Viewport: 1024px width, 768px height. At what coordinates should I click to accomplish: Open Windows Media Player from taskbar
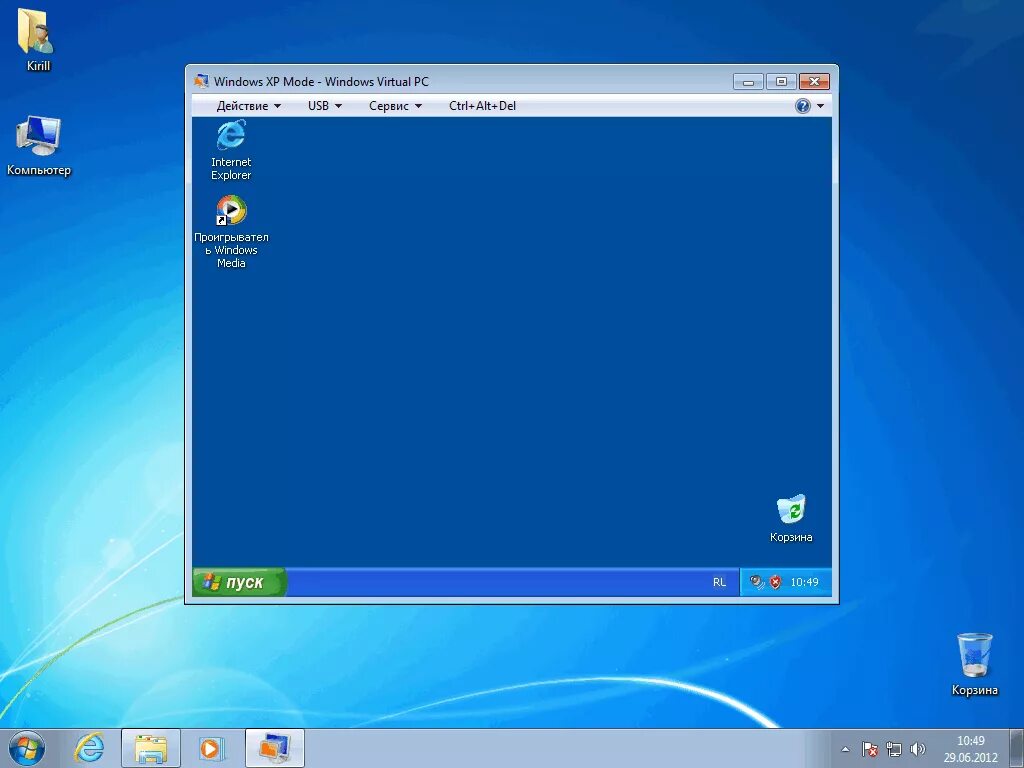pyautogui.click(x=210, y=748)
